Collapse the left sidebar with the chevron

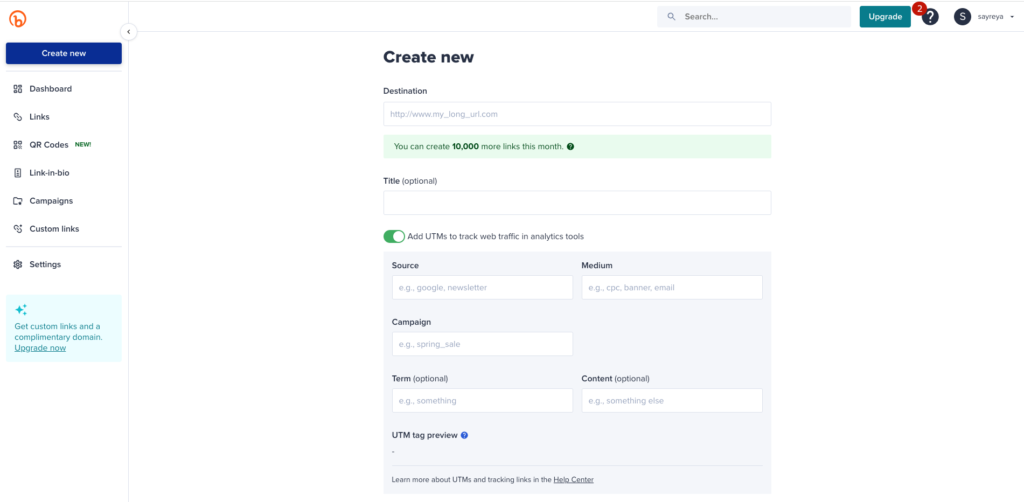(128, 32)
